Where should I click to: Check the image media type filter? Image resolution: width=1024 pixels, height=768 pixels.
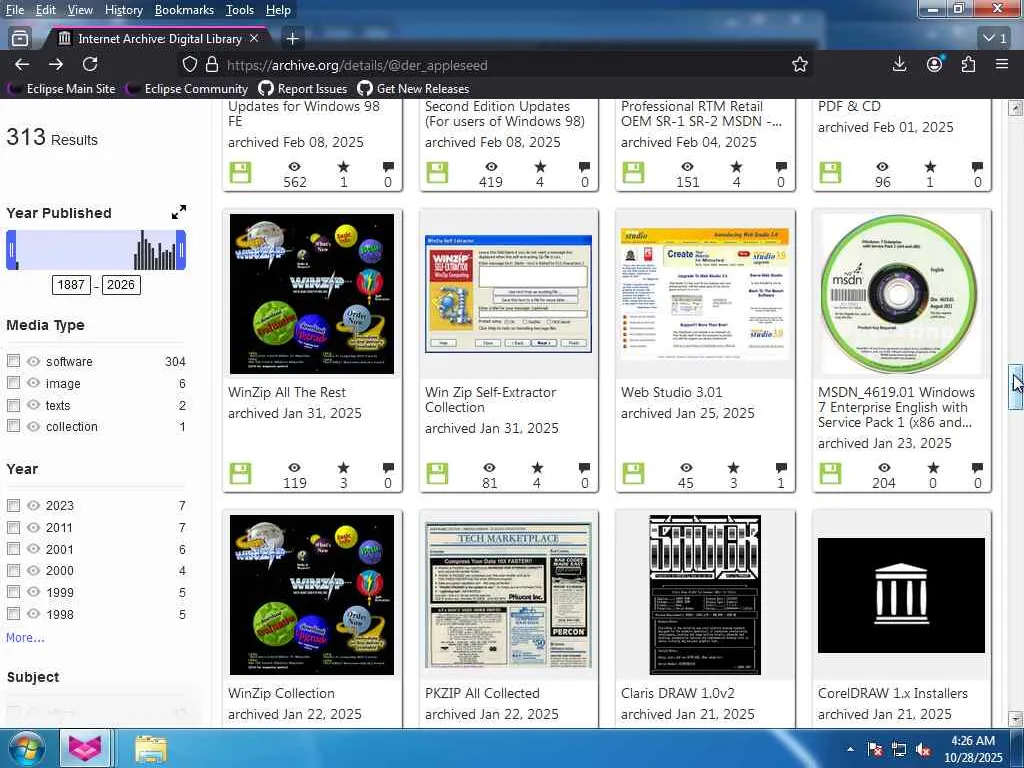coord(13,383)
